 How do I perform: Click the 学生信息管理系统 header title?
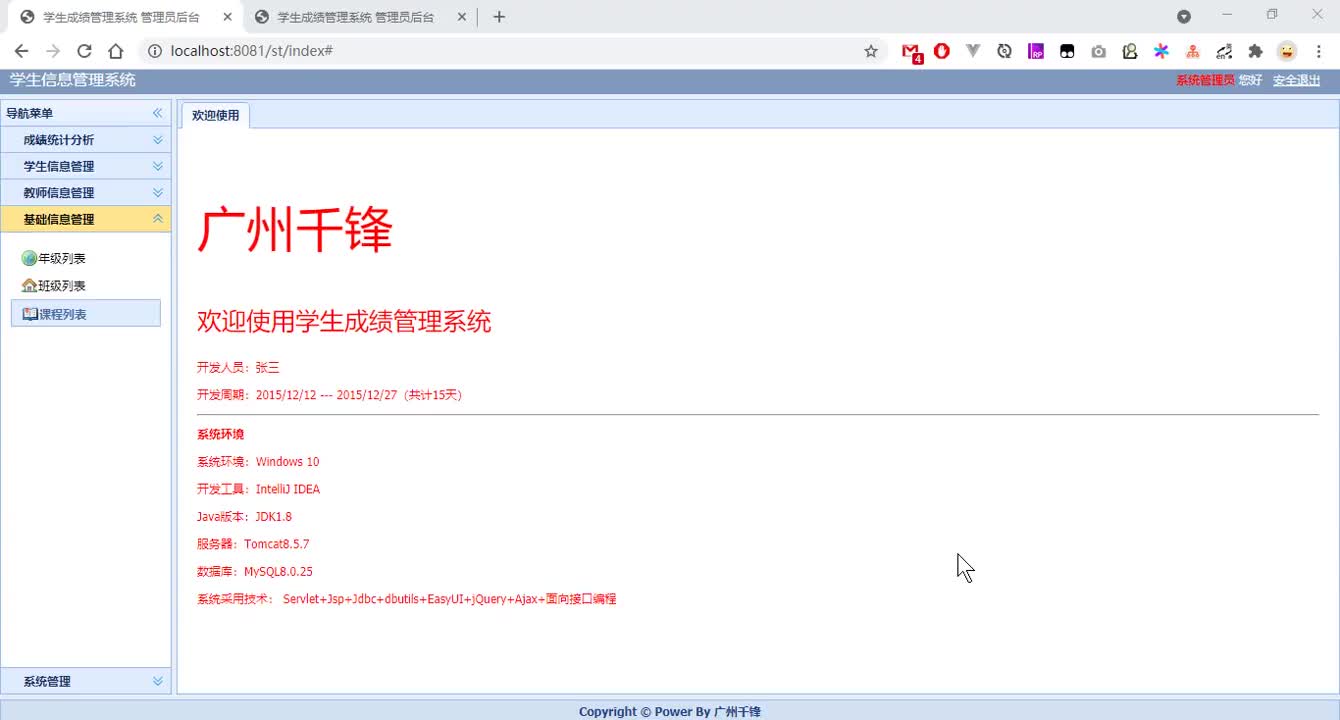(73, 80)
